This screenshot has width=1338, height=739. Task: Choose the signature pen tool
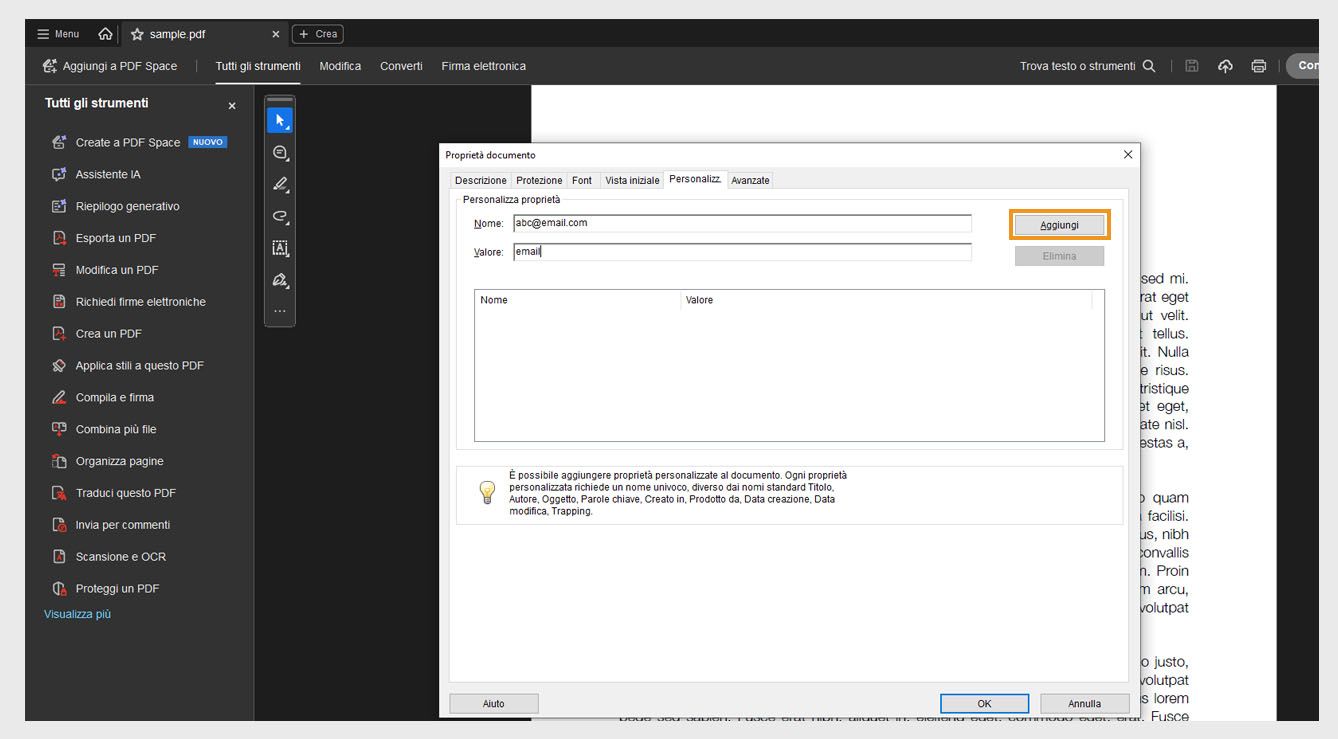(280, 280)
